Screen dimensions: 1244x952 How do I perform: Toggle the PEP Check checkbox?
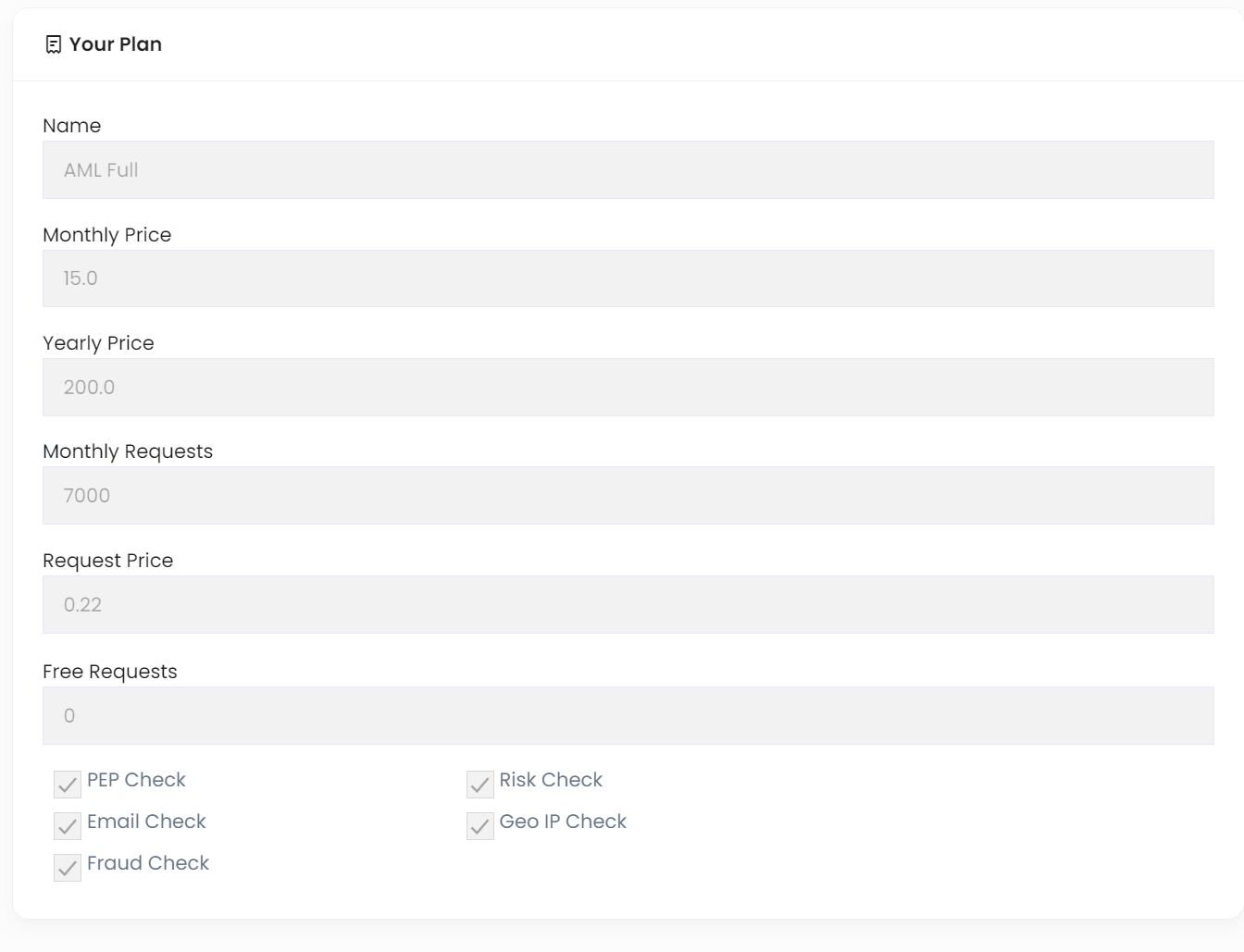point(68,785)
